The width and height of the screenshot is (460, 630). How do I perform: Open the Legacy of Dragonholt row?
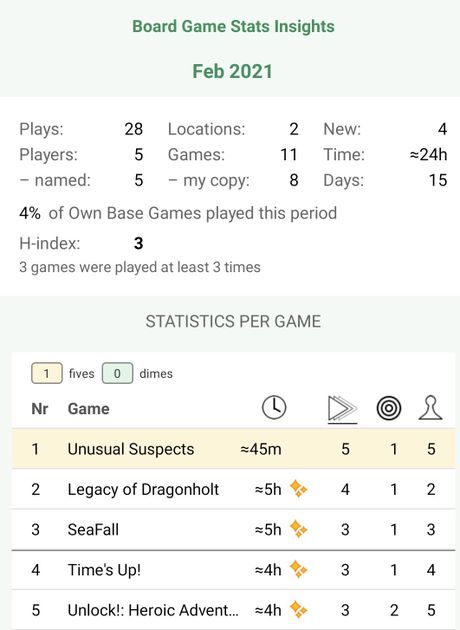click(x=233, y=489)
